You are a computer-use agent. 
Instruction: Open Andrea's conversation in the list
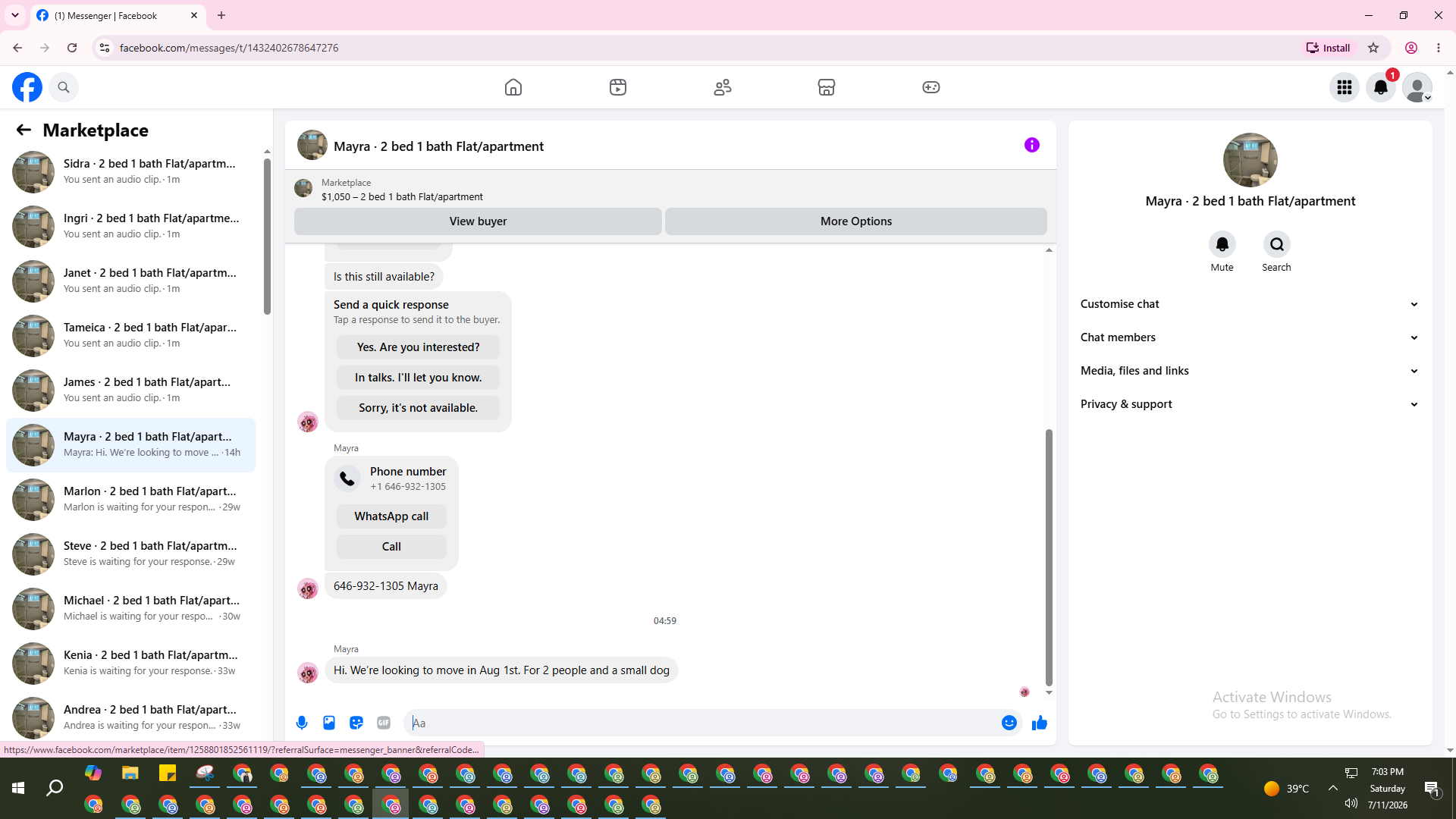click(130, 718)
